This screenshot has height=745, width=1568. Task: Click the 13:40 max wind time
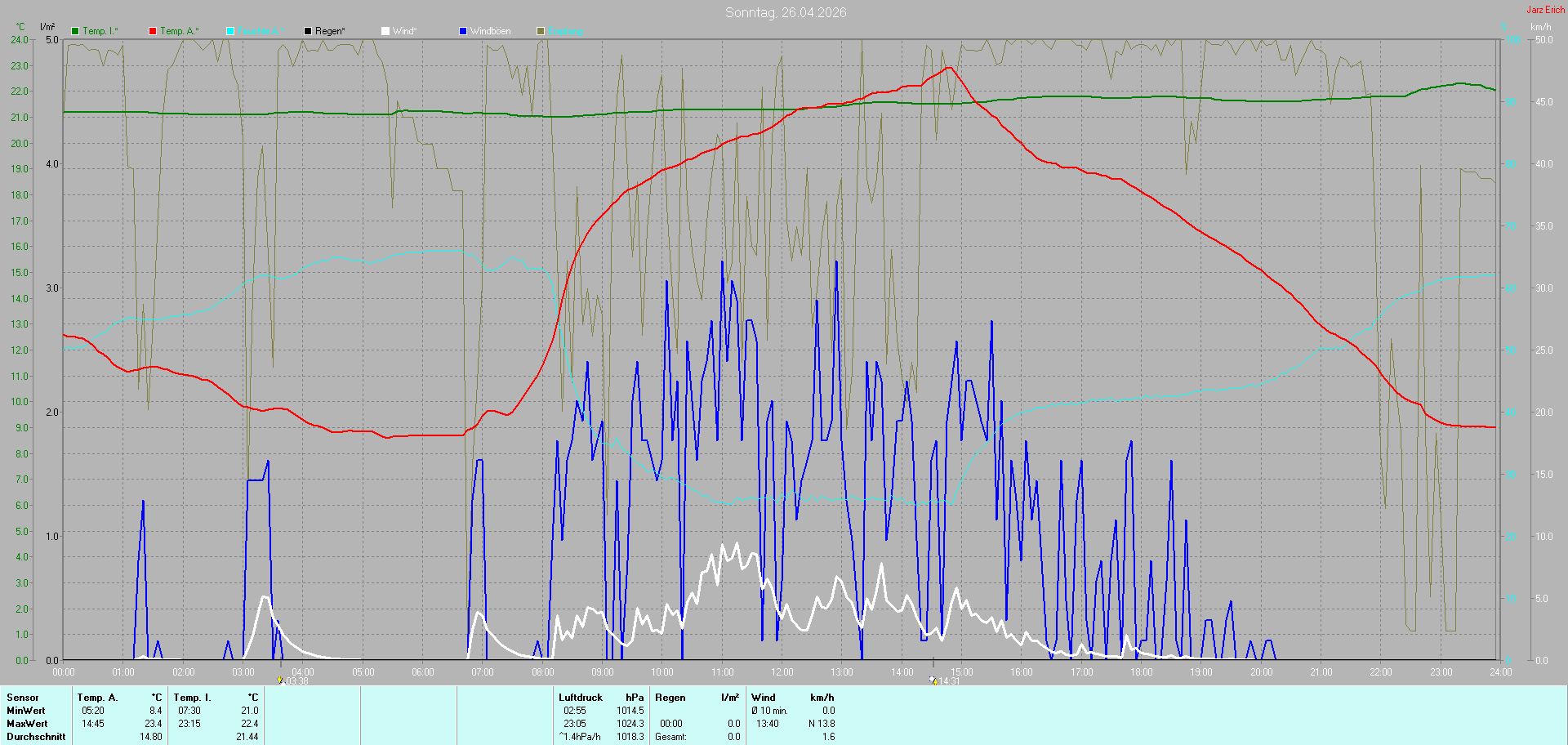[768, 724]
